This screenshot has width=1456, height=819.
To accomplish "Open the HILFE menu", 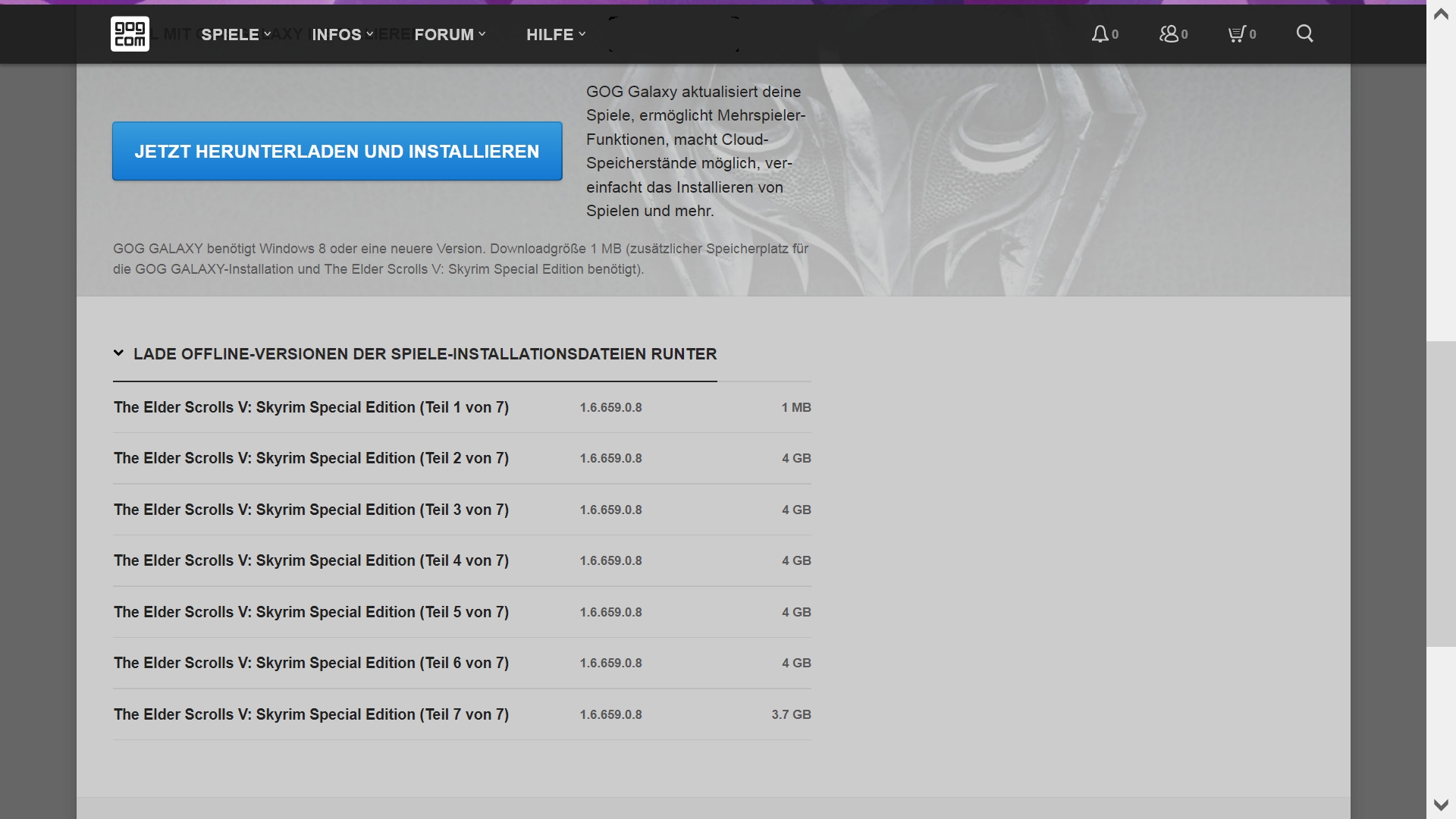I will coord(555,35).
